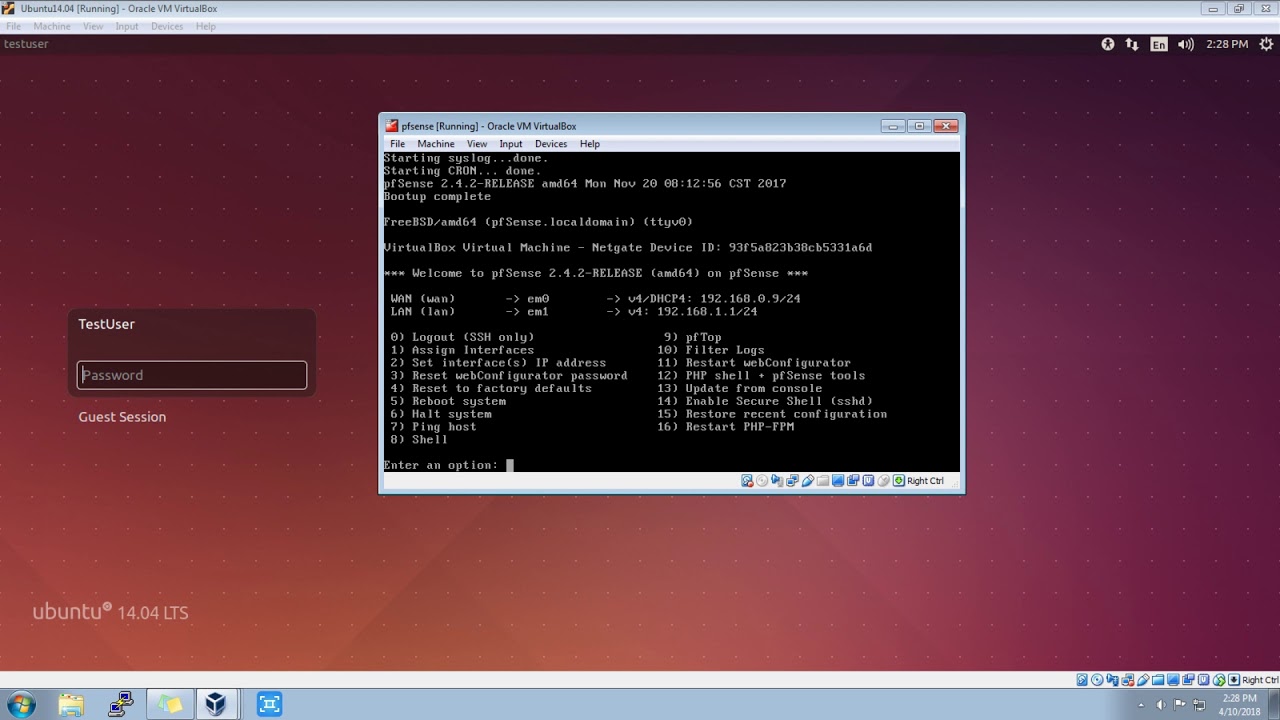Click the hard disk activity icon in pfsense status bar

[747, 481]
